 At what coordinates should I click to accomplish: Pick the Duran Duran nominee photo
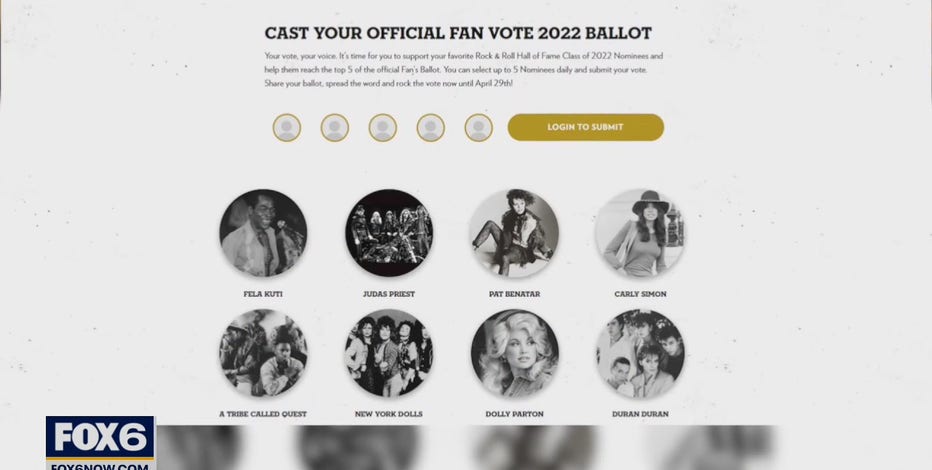pyautogui.click(x=640, y=353)
